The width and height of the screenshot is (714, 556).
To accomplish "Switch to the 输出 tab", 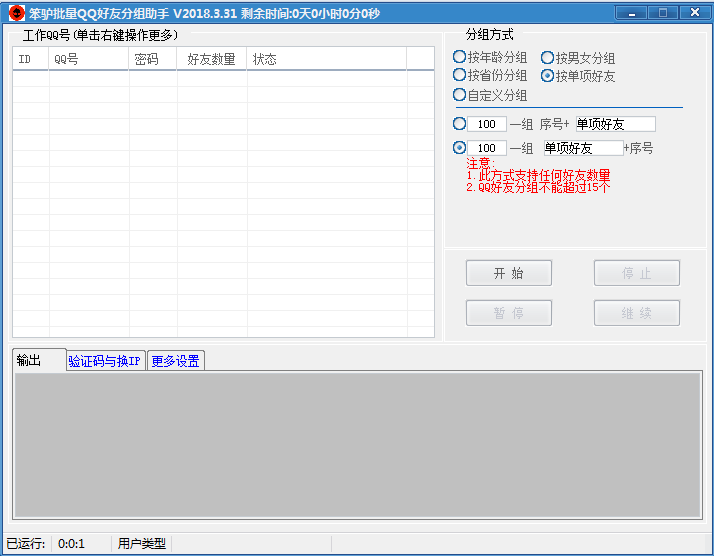I will tap(39, 360).
